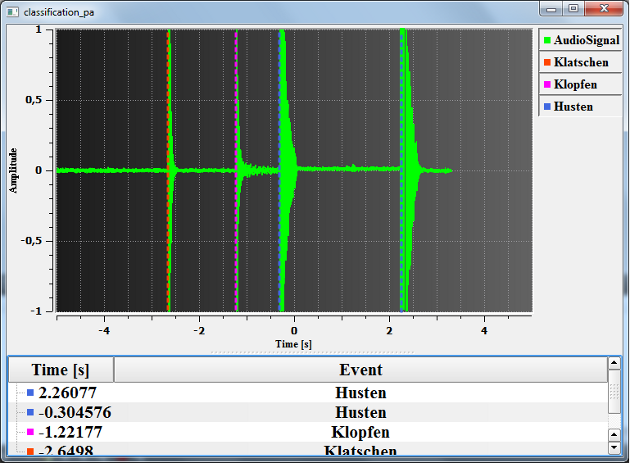The image size is (630, 463).
Task: Sort the table by Event column header
Action: pyautogui.click(x=361, y=370)
